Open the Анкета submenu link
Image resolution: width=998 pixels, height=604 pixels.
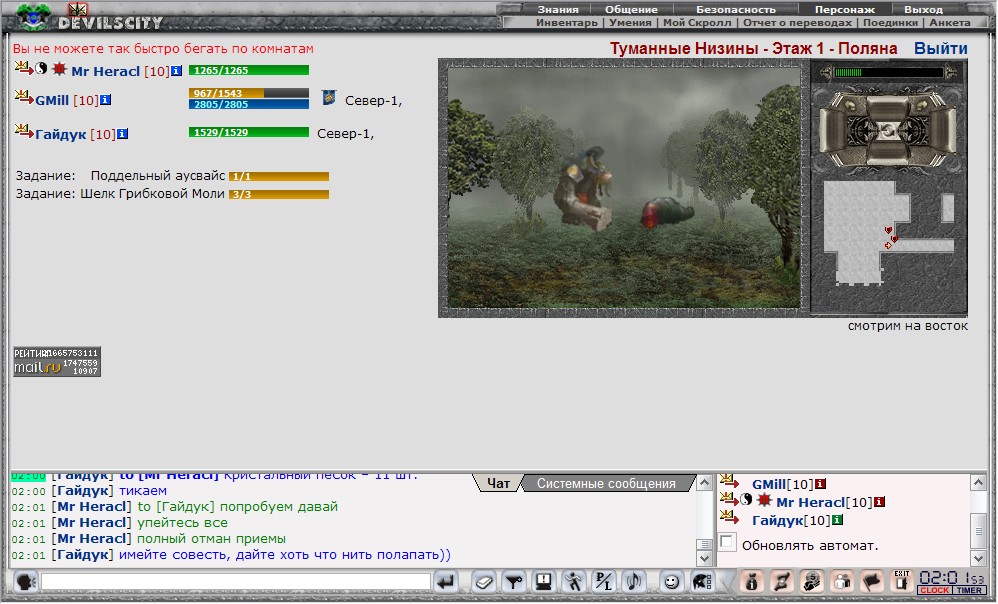[950, 22]
